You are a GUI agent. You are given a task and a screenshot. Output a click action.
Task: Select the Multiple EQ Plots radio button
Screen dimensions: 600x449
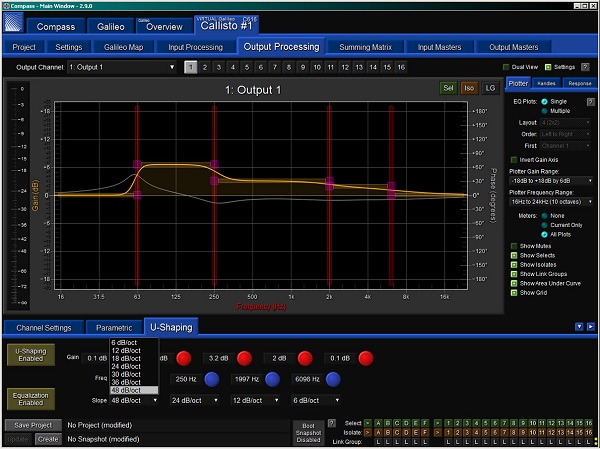pos(544,111)
